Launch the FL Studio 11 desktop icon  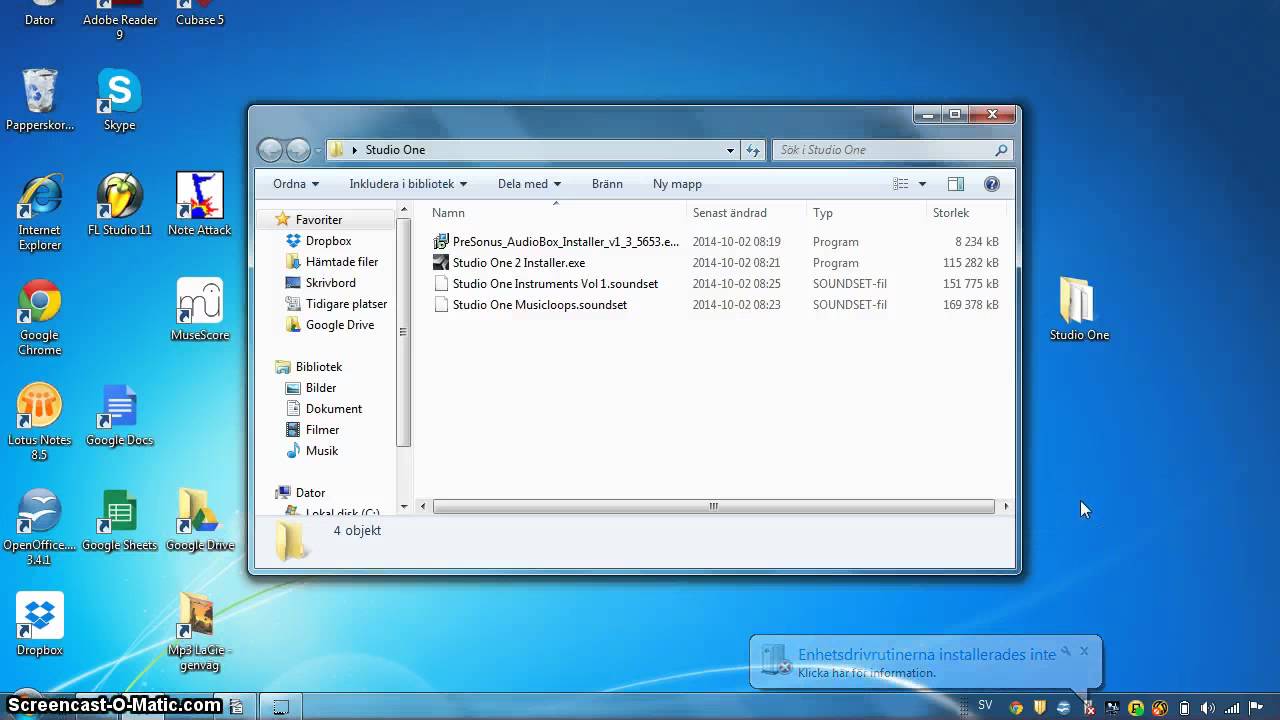click(119, 205)
